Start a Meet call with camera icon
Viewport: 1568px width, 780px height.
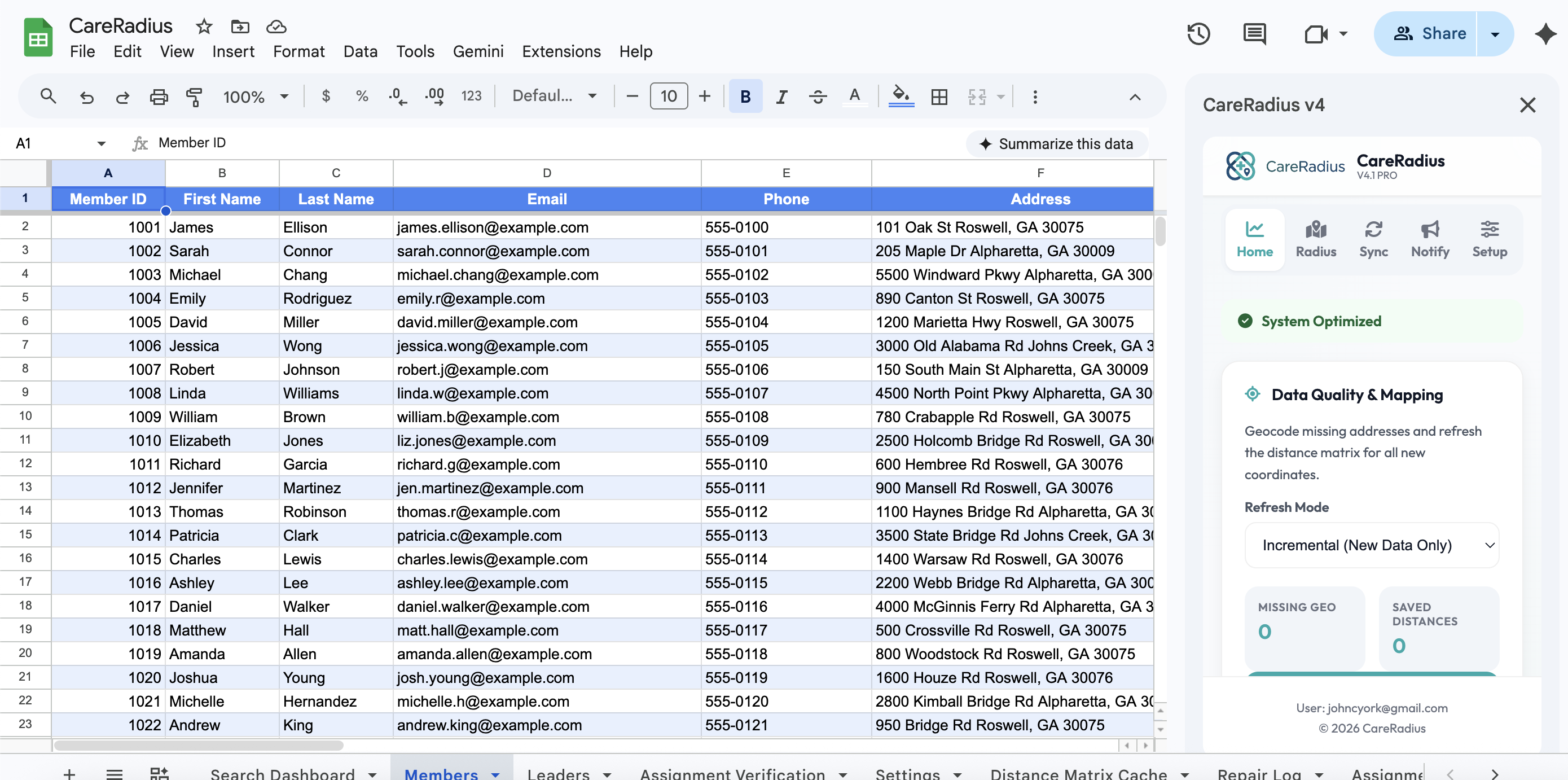pyautogui.click(x=1315, y=33)
